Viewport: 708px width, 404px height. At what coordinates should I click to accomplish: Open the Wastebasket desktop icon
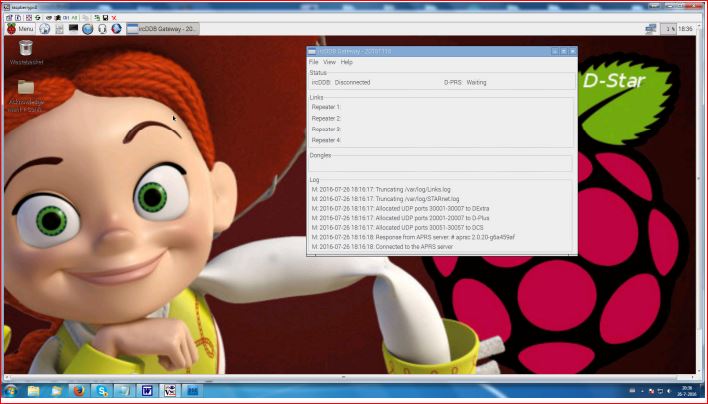pos(26,53)
